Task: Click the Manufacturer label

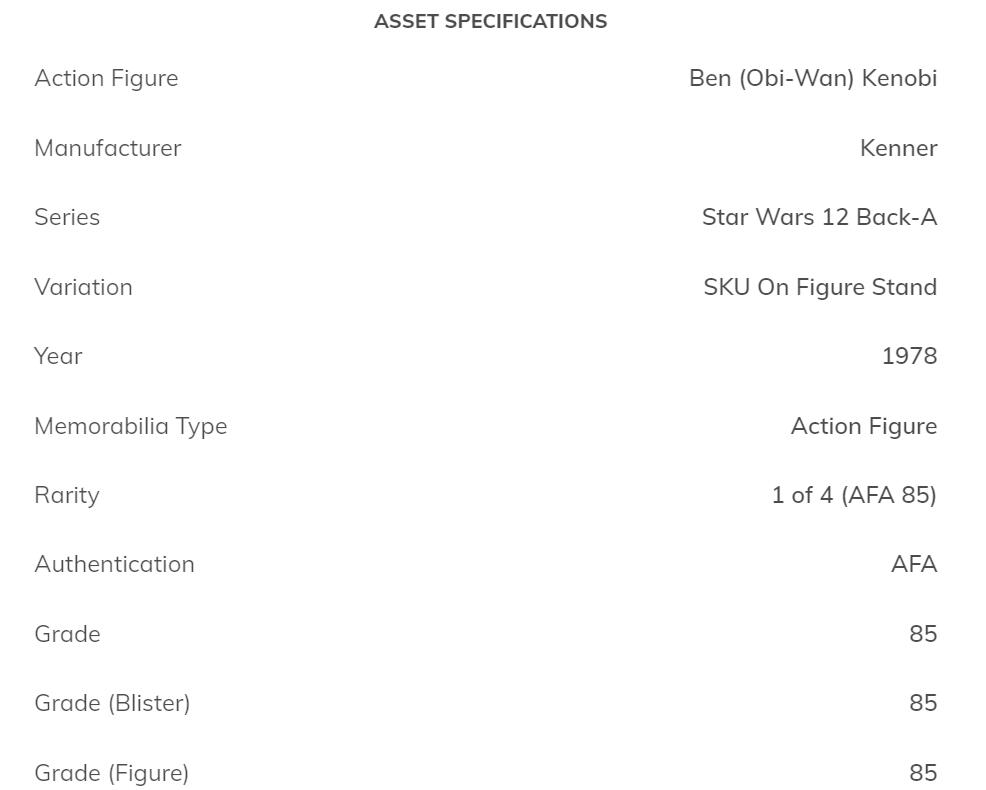Action: pos(107,148)
